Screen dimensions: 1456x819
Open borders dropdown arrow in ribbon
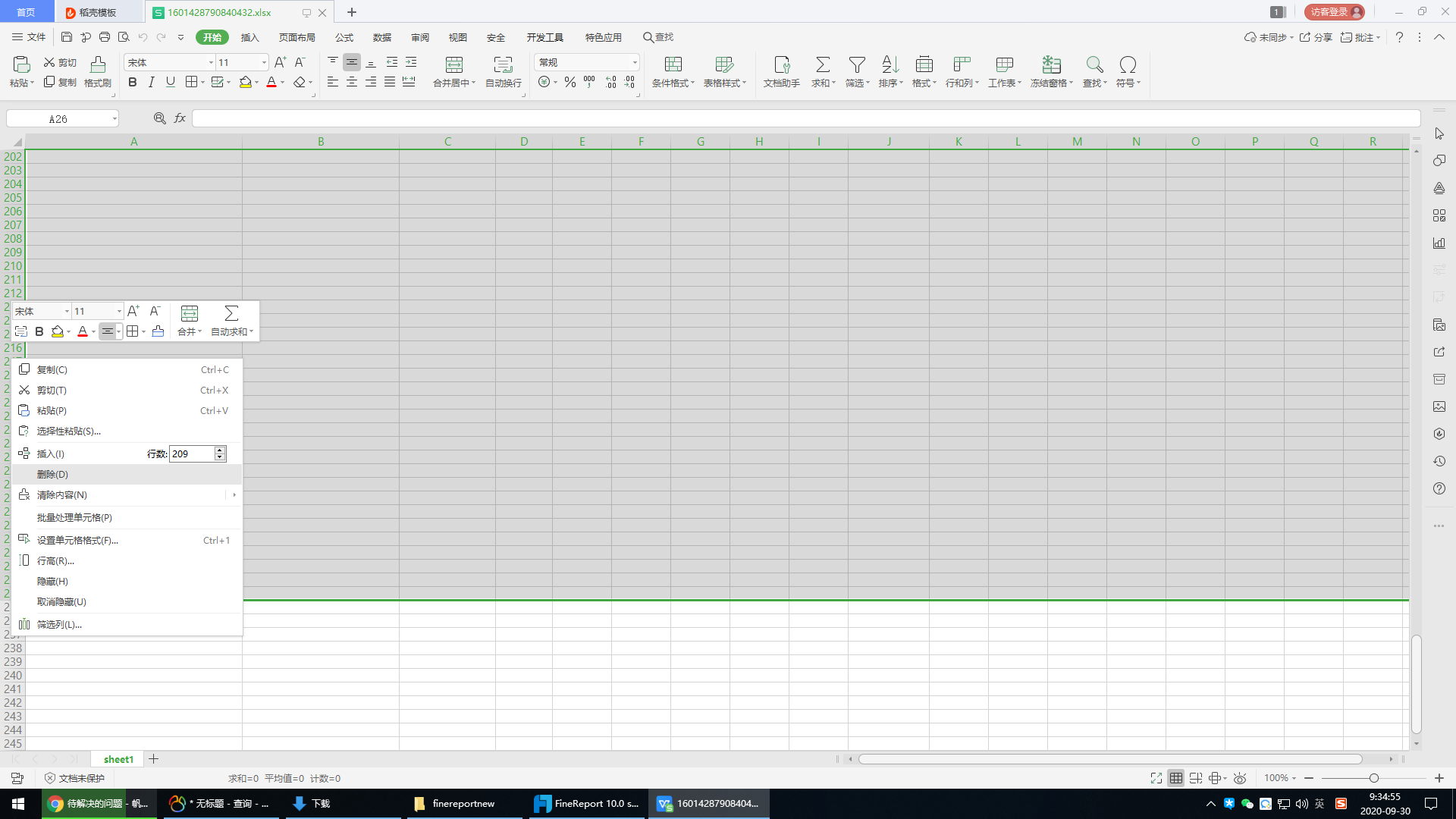tap(202, 83)
